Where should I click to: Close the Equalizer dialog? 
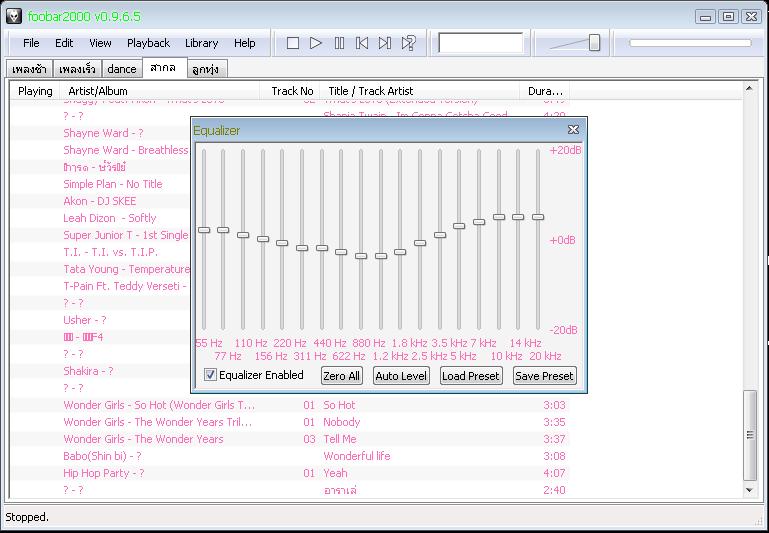click(573, 129)
